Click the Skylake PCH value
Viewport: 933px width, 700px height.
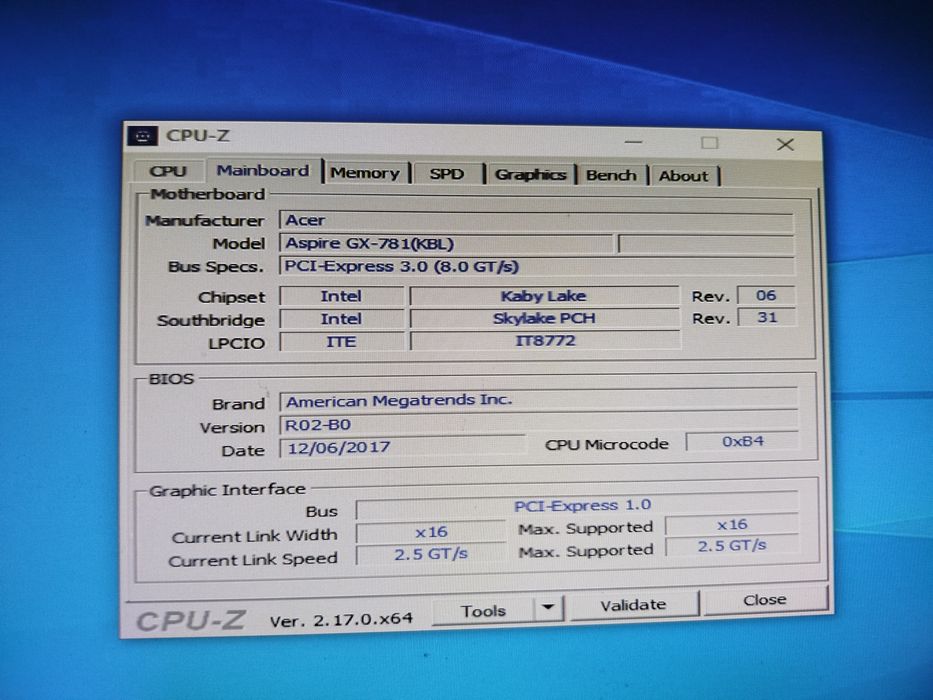point(544,318)
